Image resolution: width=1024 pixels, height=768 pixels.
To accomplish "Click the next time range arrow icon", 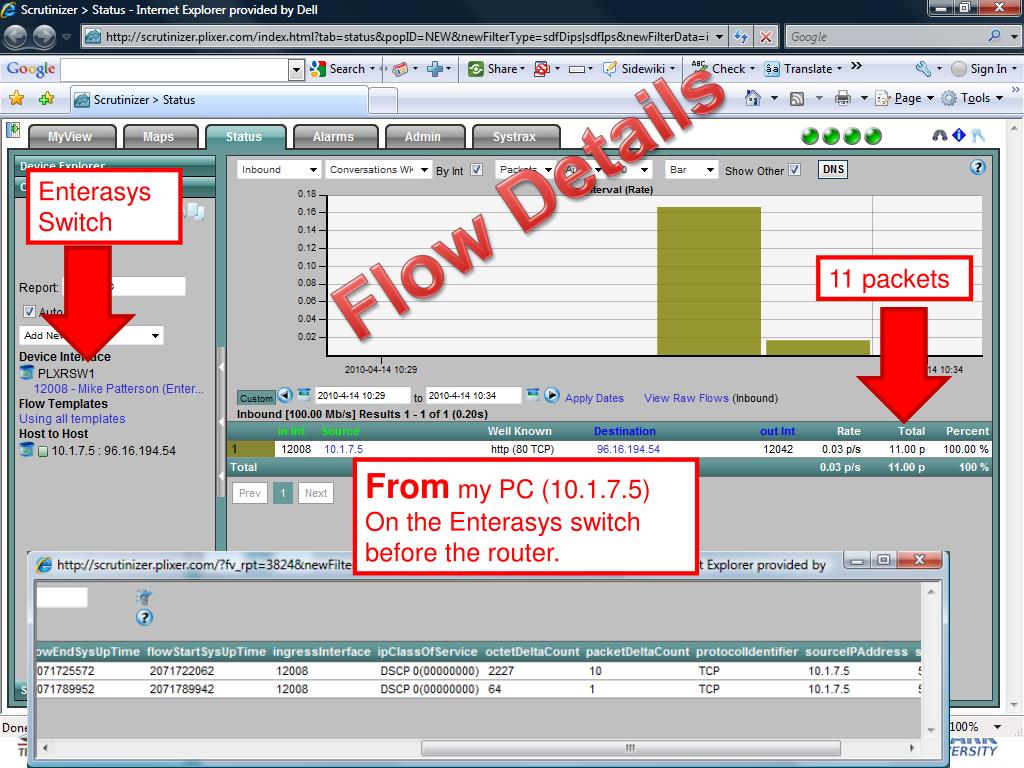I will coord(552,395).
